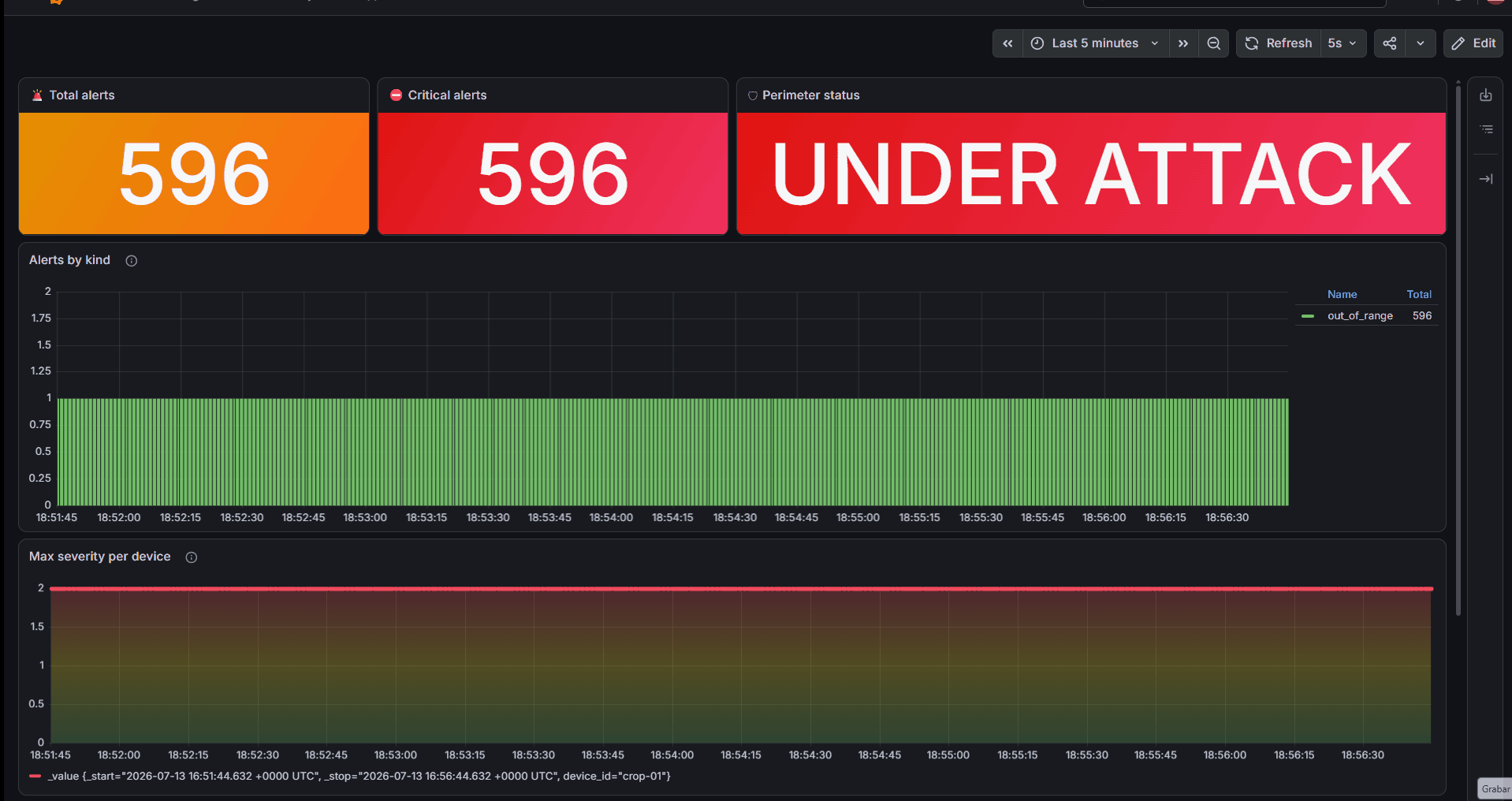Click the Perimeter status panel title
The height and width of the screenshot is (801, 1512).
point(810,95)
